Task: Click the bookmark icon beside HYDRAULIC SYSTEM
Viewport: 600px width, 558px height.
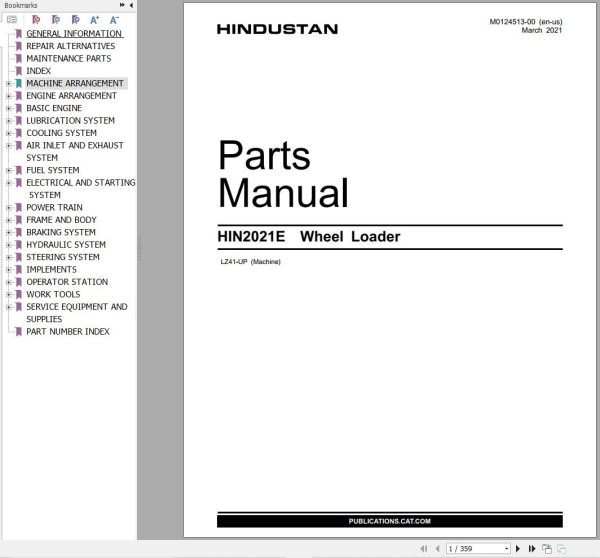Action: coord(18,245)
